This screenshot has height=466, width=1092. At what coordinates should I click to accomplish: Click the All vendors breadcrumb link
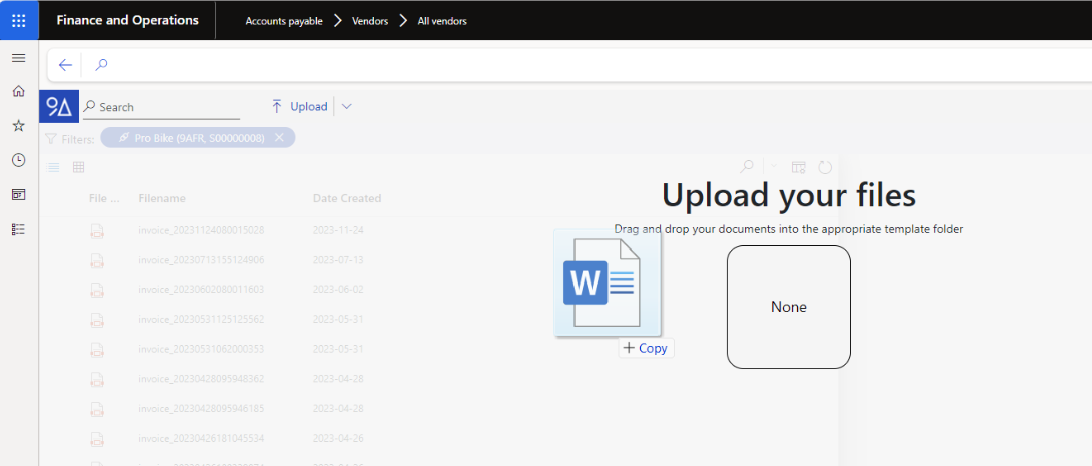442,21
